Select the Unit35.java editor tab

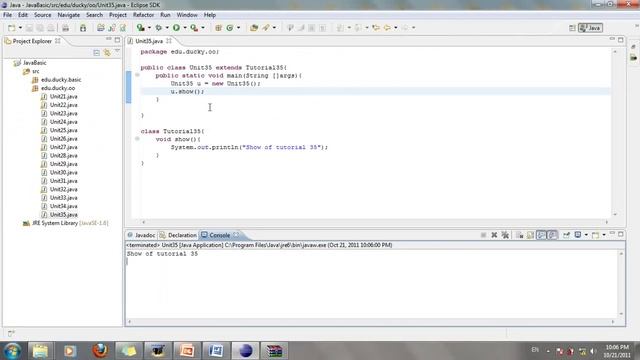click(x=149, y=41)
